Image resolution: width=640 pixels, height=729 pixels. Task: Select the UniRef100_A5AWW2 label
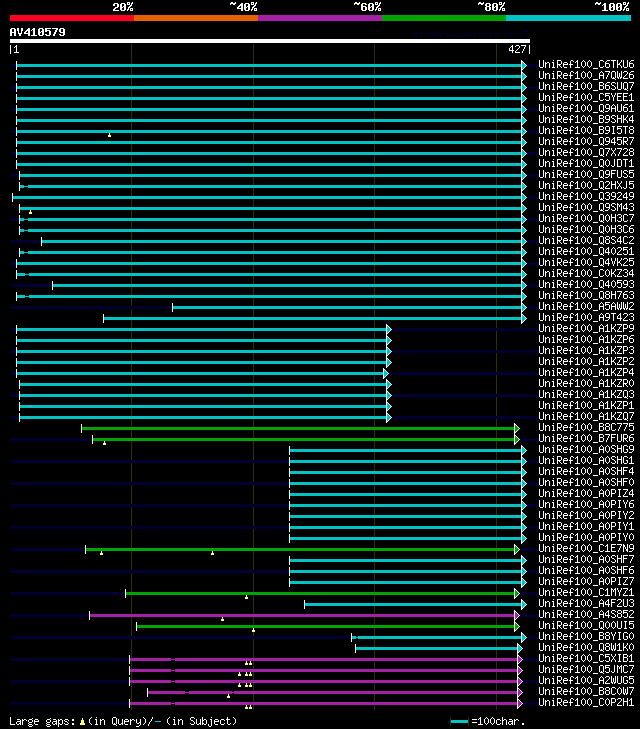[x=586, y=306]
